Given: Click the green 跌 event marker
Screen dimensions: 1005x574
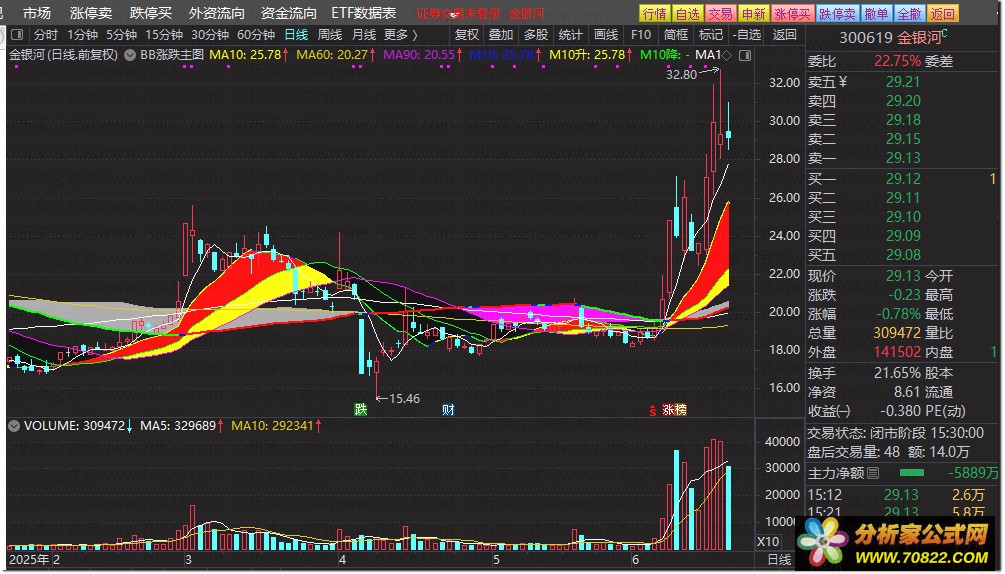Looking at the screenshot, I should [x=361, y=409].
